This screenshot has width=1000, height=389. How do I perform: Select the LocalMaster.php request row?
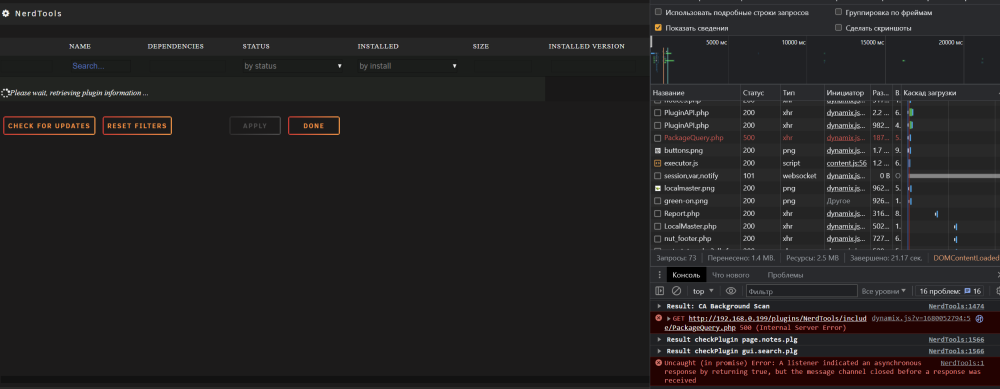[x=825, y=226]
